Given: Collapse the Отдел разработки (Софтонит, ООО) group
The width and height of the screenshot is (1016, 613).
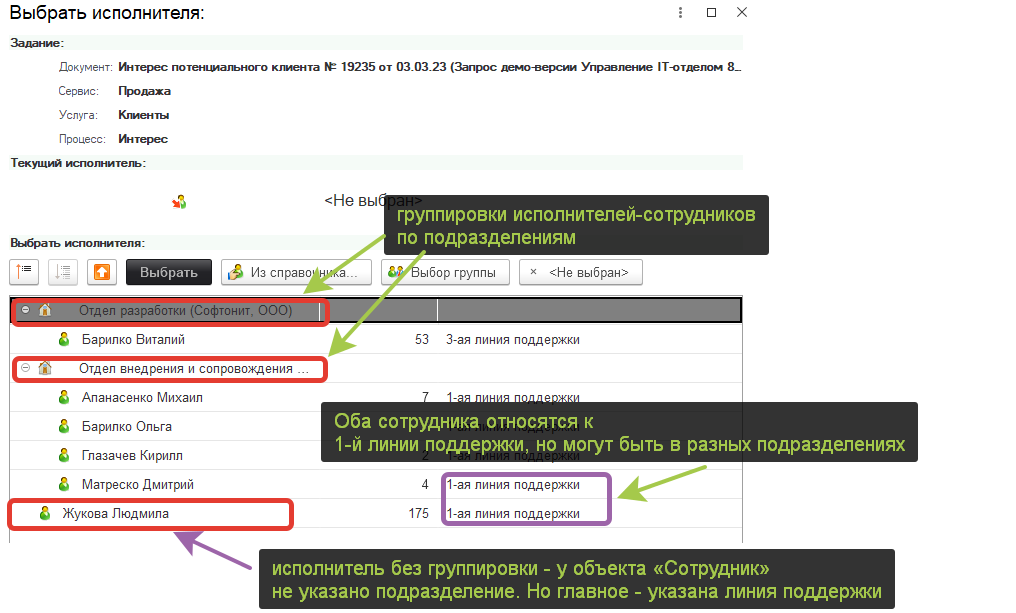Looking at the screenshot, I should [26, 311].
